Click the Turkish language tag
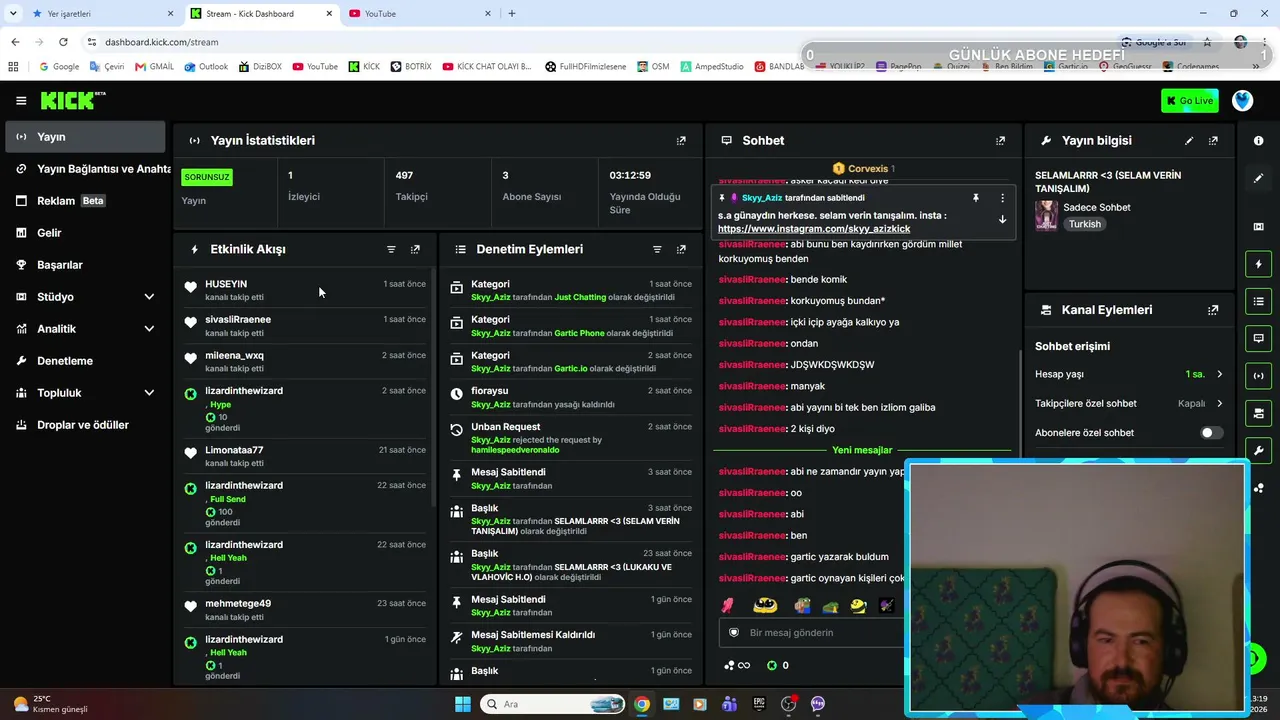1280x720 pixels. tap(1085, 224)
